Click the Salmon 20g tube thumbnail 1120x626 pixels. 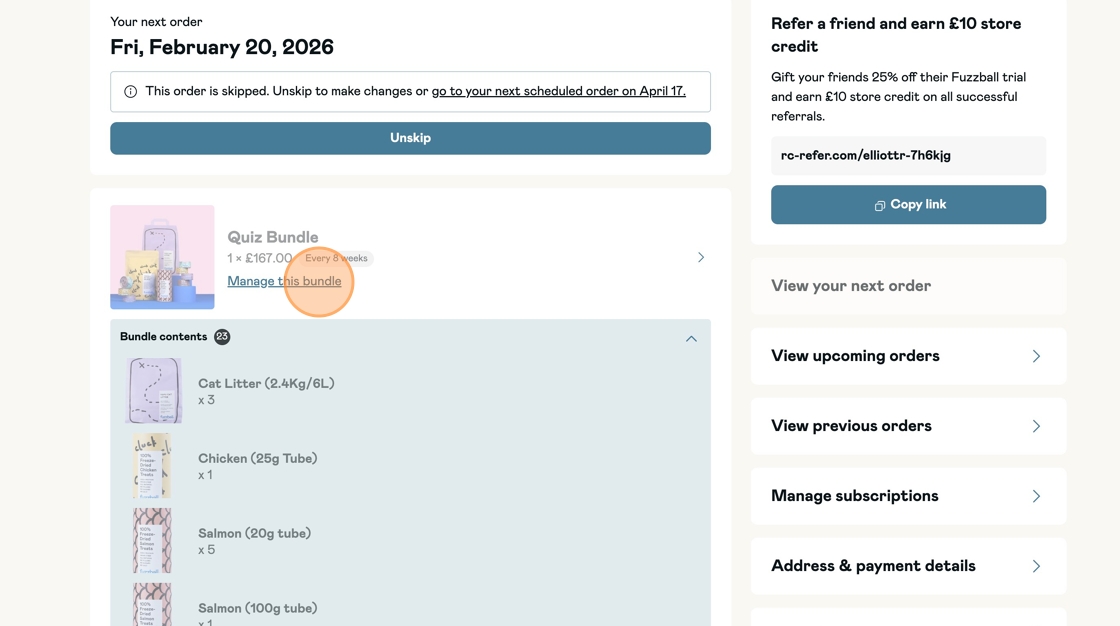(152, 541)
